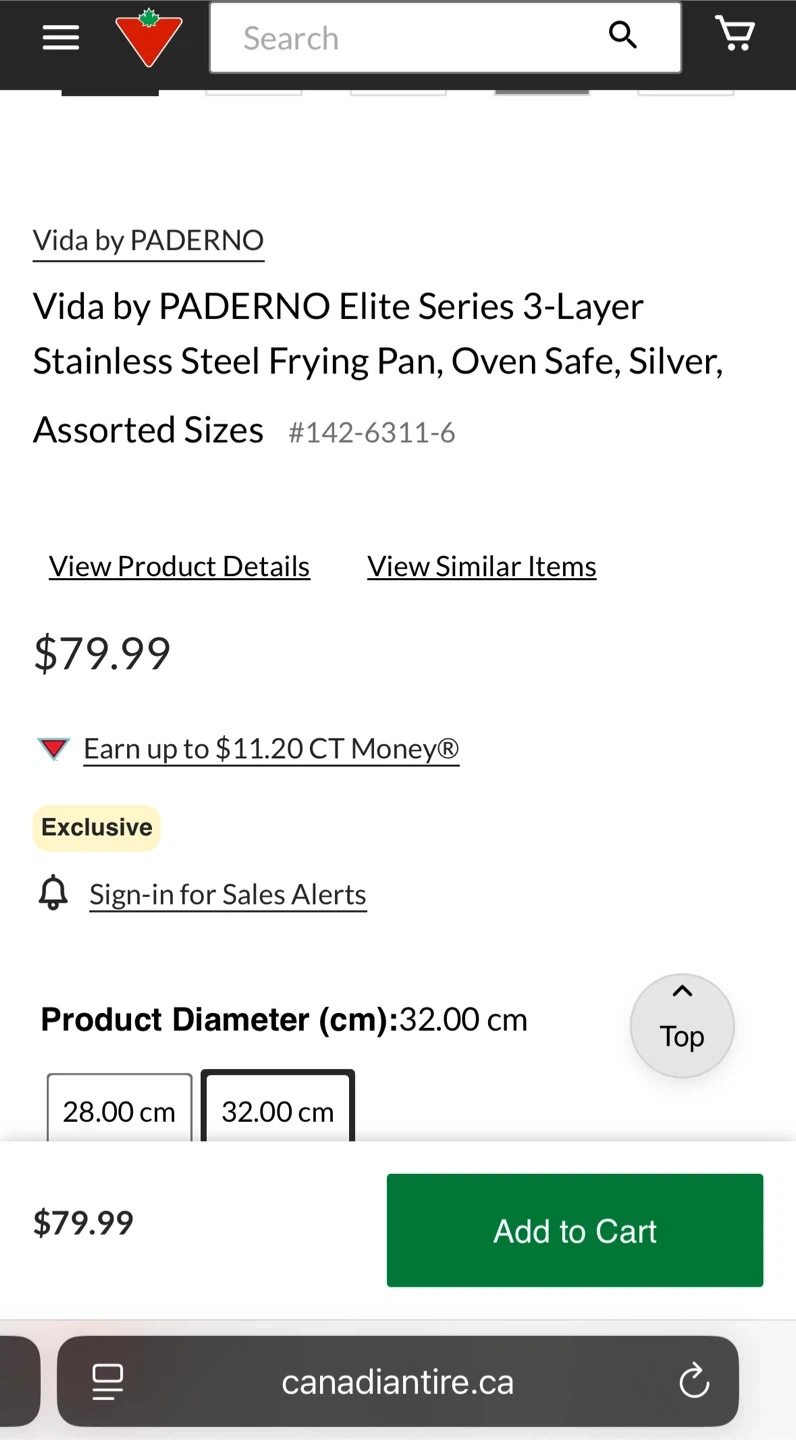The image size is (796, 1440).
Task: Tap the red CT Money triangle icon
Action: (x=54, y=749)
